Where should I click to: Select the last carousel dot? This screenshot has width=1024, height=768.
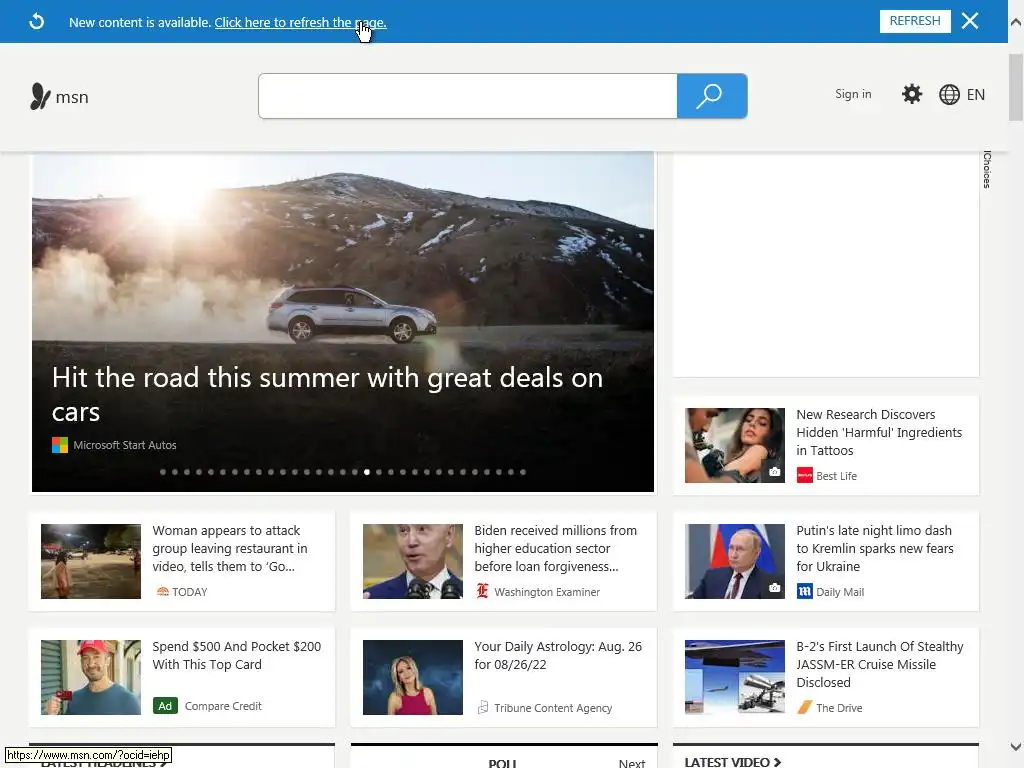(x=522, y=472)
